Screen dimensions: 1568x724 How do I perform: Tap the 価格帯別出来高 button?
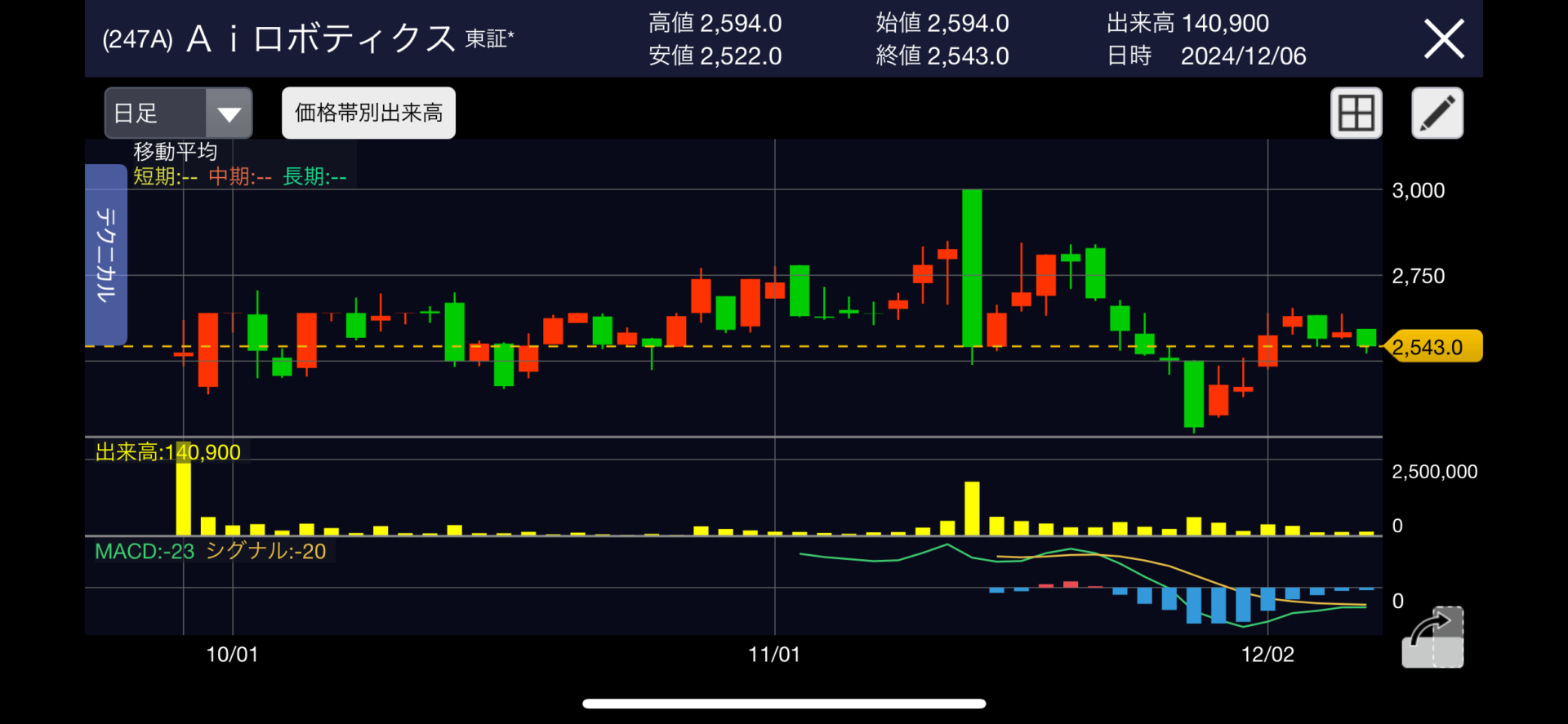click(x=368, y=113)
